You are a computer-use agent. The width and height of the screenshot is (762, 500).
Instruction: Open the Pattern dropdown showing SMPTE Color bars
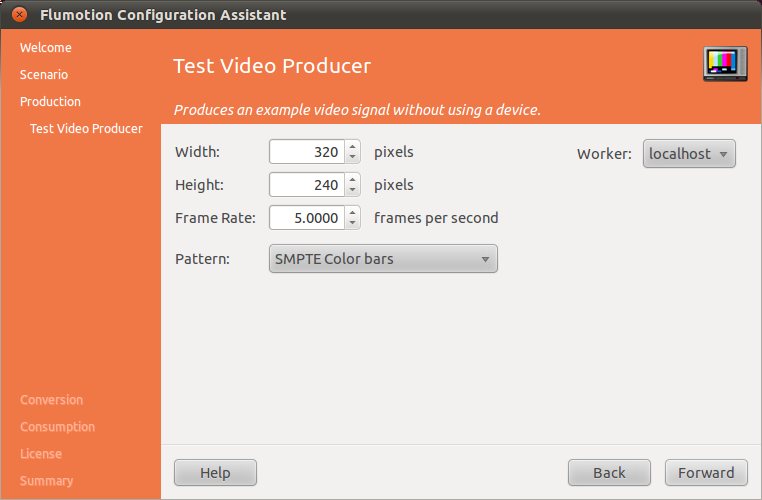point(383,259)
